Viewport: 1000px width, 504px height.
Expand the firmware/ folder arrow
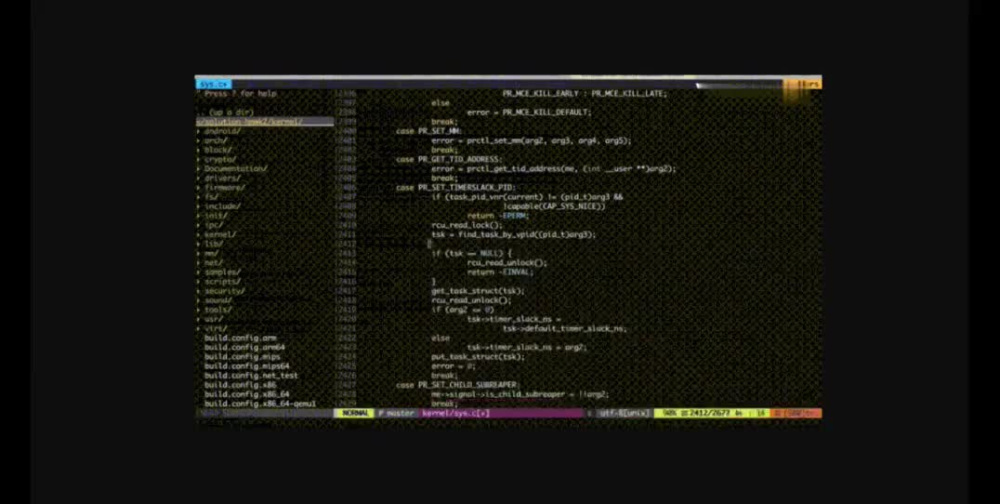coord(198,188)
